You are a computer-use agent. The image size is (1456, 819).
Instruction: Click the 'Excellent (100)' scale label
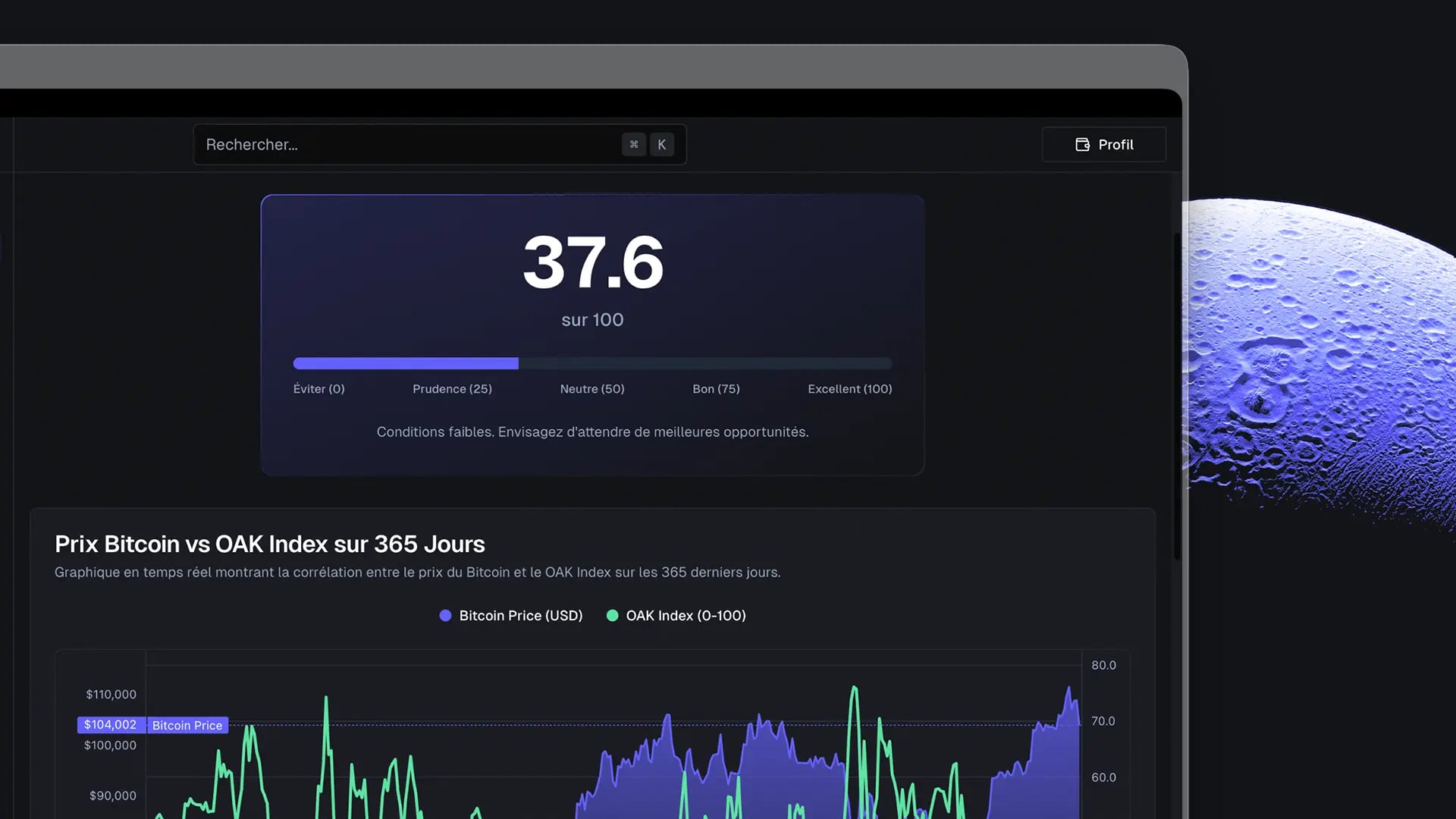tap(850, 389)
